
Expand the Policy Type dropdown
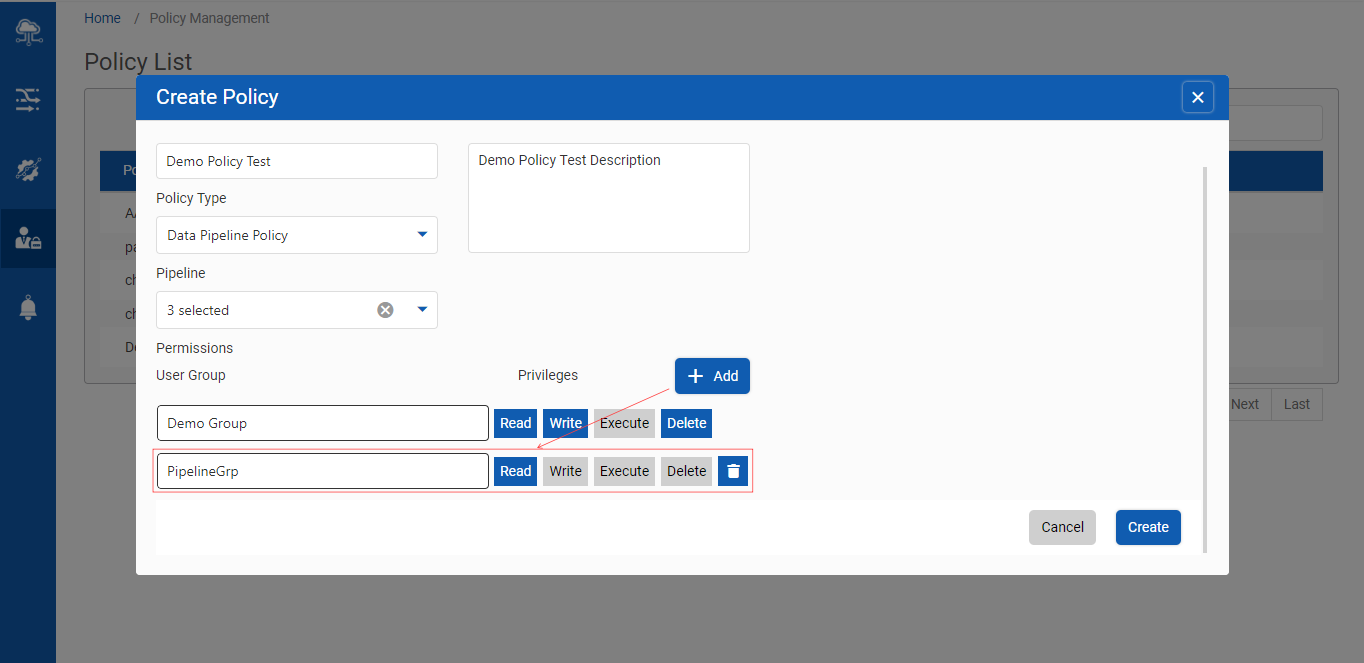click(421, 235)
